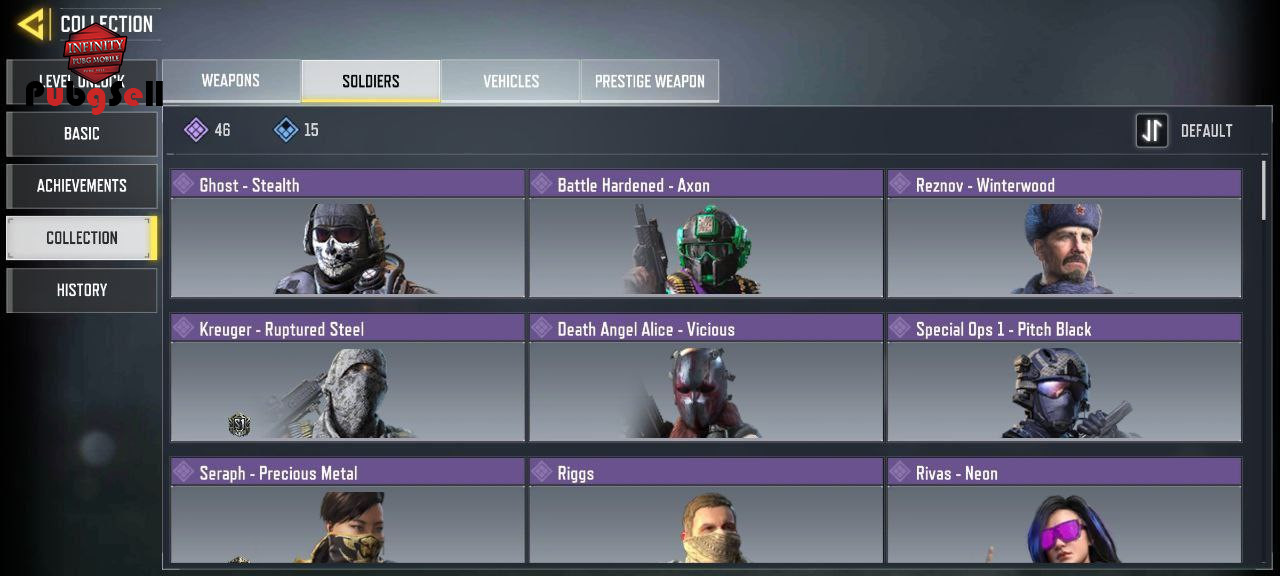Select the blue rare rarity icon showing 15
This screenshot has width=1280, height=576.
click(x=286, y=130)
